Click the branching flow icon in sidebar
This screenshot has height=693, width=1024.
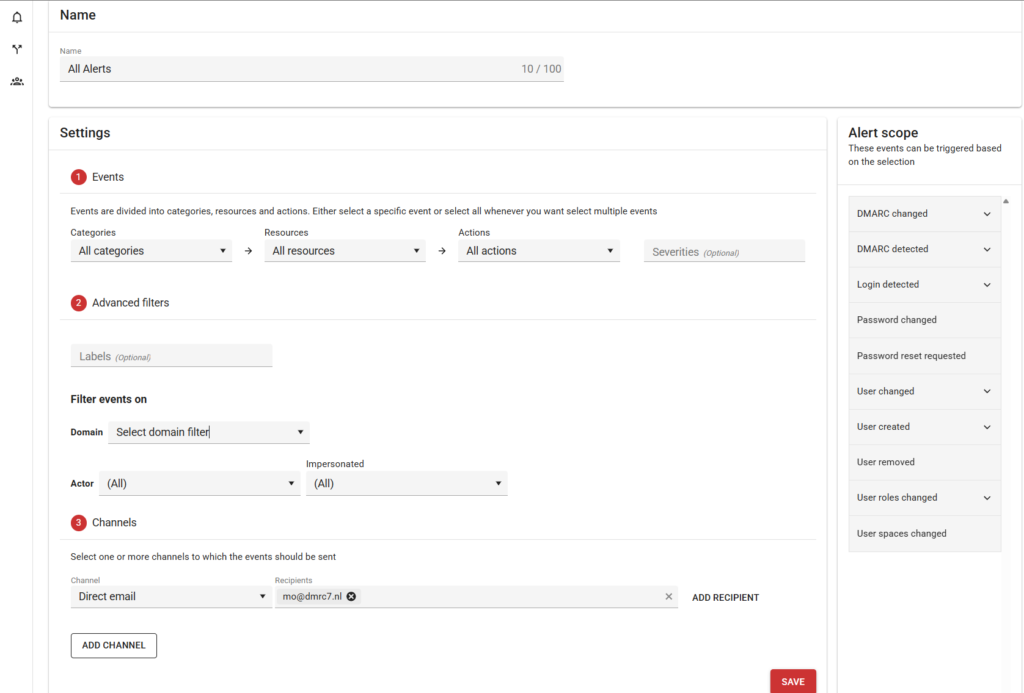click(x=17, y=49)
